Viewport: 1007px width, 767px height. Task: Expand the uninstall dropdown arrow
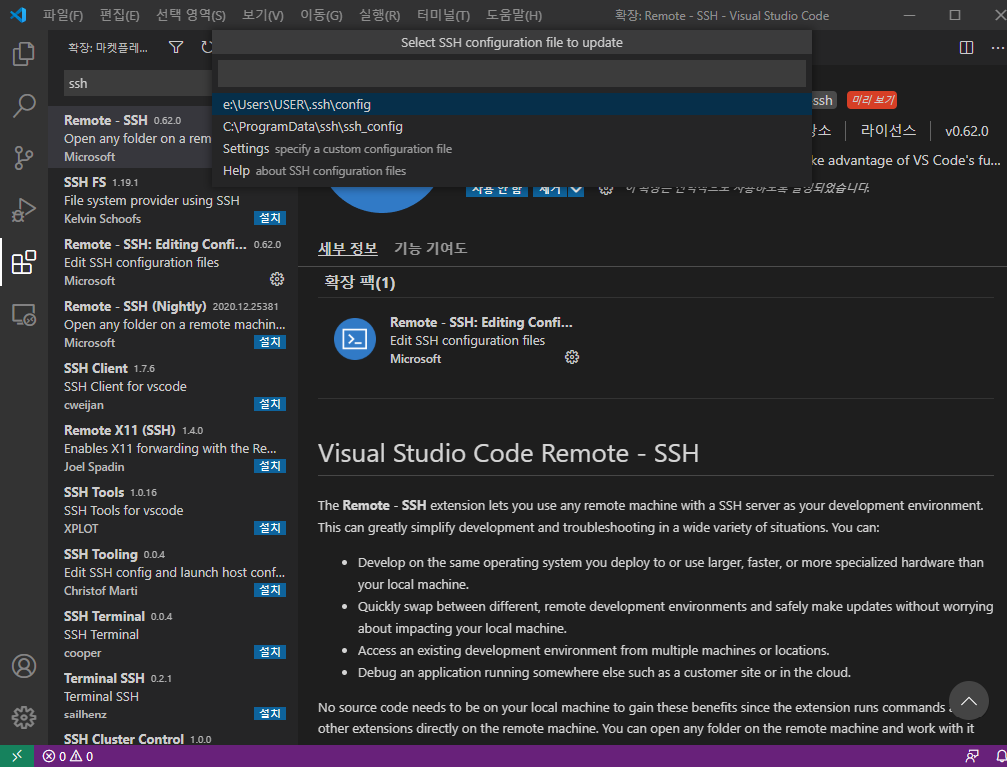click(576, 190)
